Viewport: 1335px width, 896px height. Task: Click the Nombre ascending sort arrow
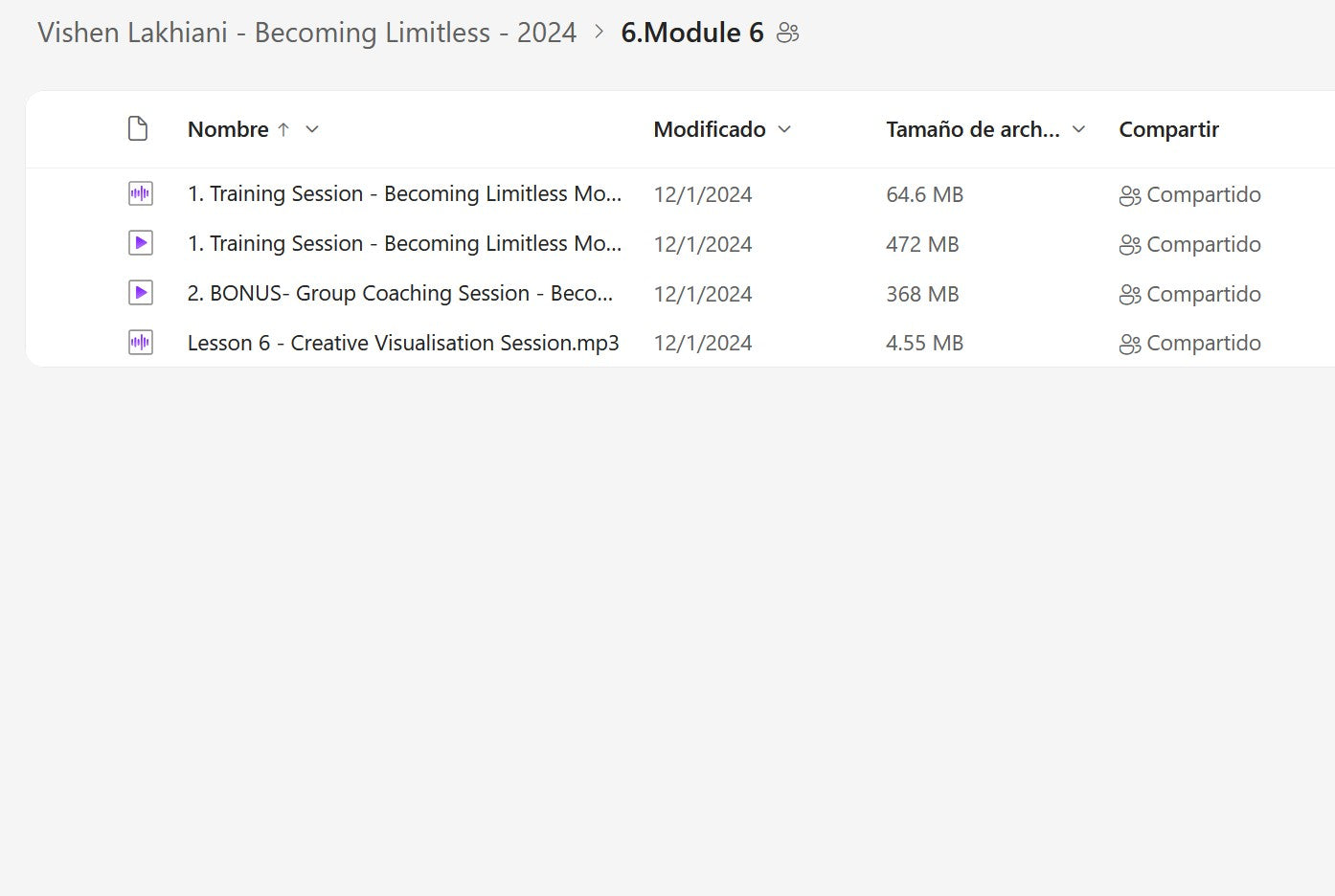point(283,129)
